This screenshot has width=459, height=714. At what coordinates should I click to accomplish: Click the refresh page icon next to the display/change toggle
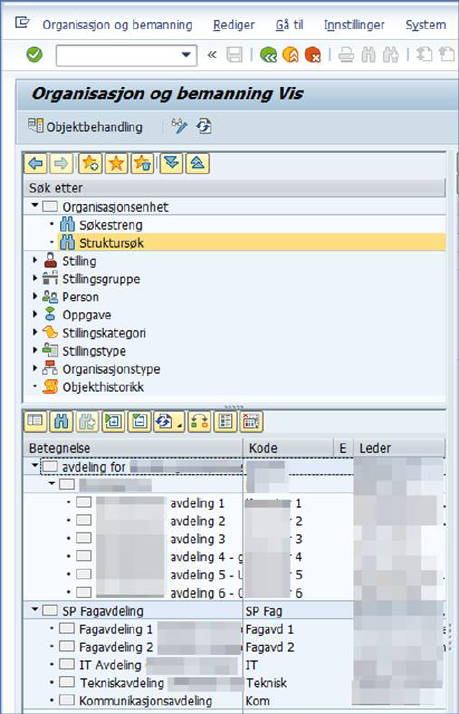204,126
